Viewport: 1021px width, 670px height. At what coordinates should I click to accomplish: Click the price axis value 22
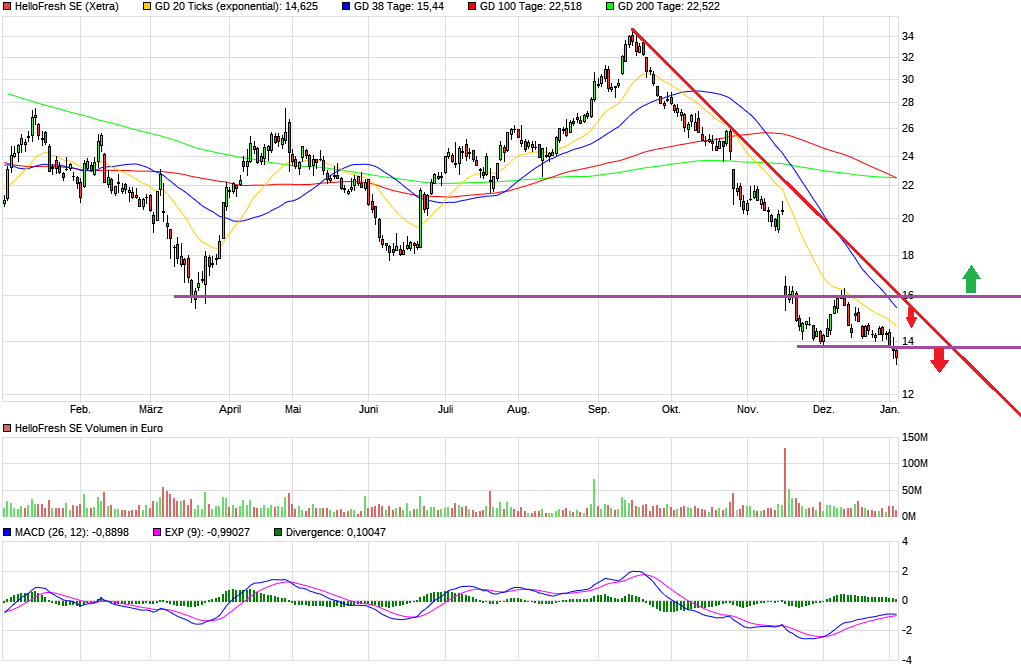[x=908, y=186]
